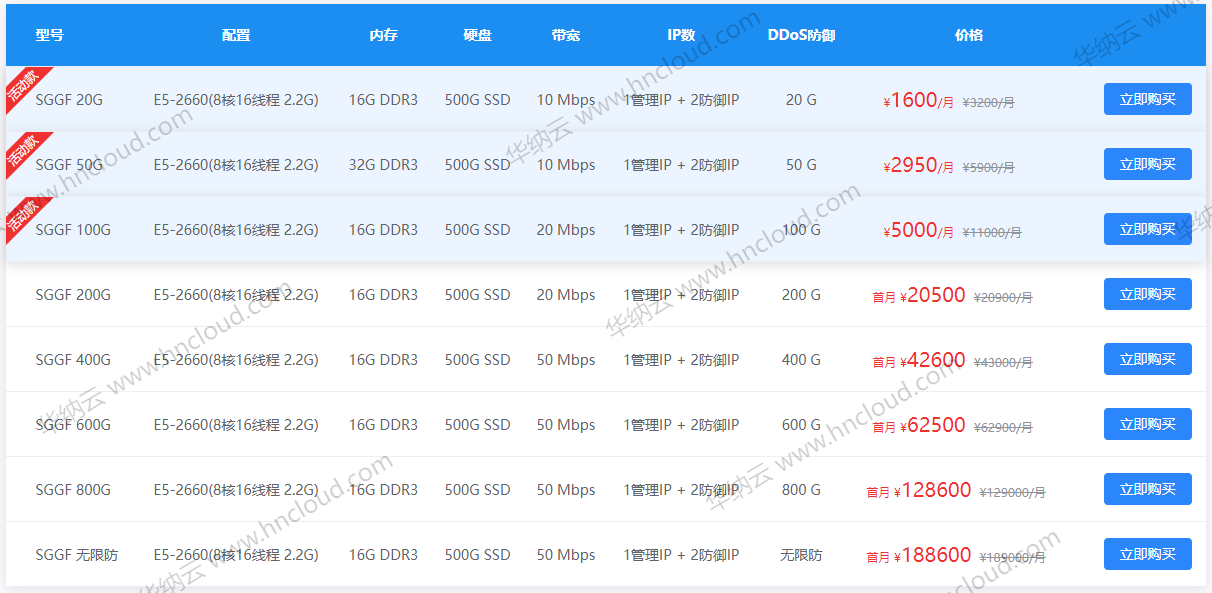Screen dimensions: 1212x593
Task: Click 立即购买 for SGGF 800G
Action: (1147, 489)
